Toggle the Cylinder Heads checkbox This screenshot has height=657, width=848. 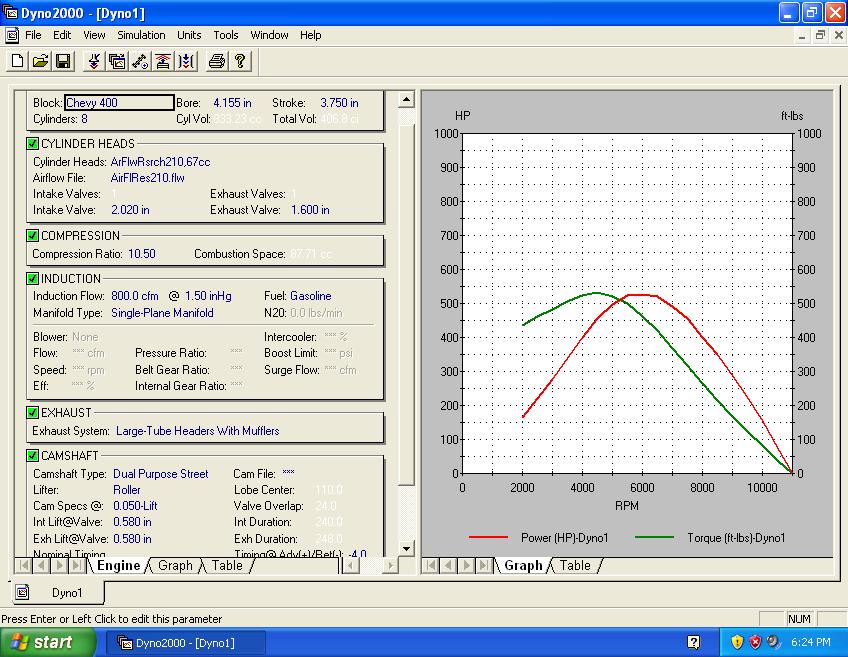tap(33, 144)
